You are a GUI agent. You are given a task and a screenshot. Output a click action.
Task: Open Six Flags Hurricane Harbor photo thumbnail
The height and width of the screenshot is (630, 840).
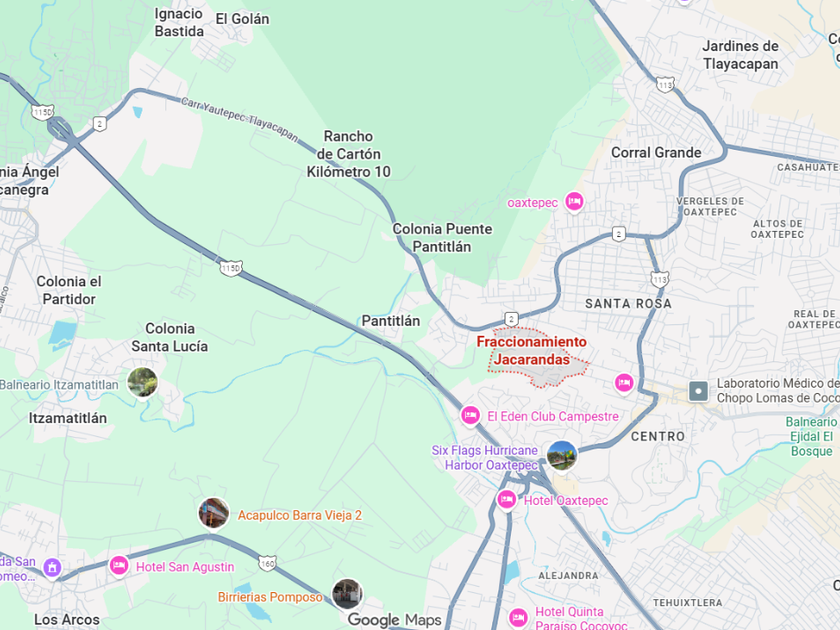pos(562,455)
